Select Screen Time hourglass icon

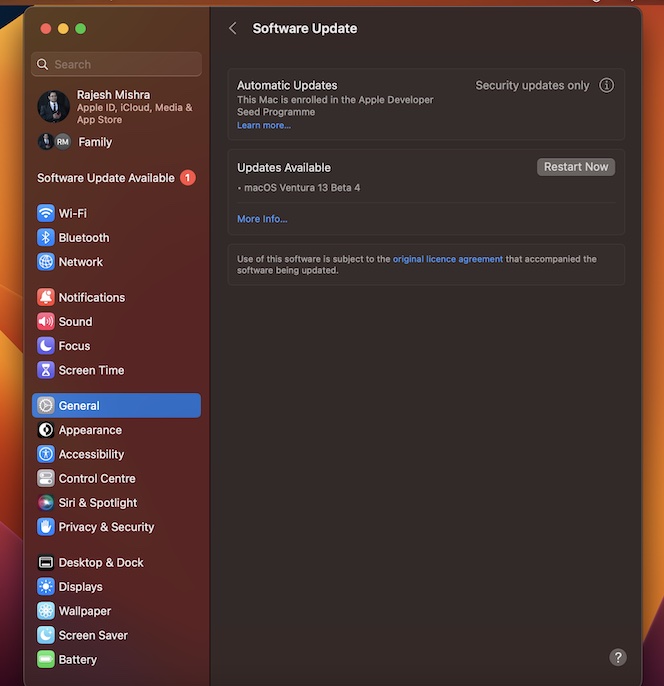[x=45, y=370]
